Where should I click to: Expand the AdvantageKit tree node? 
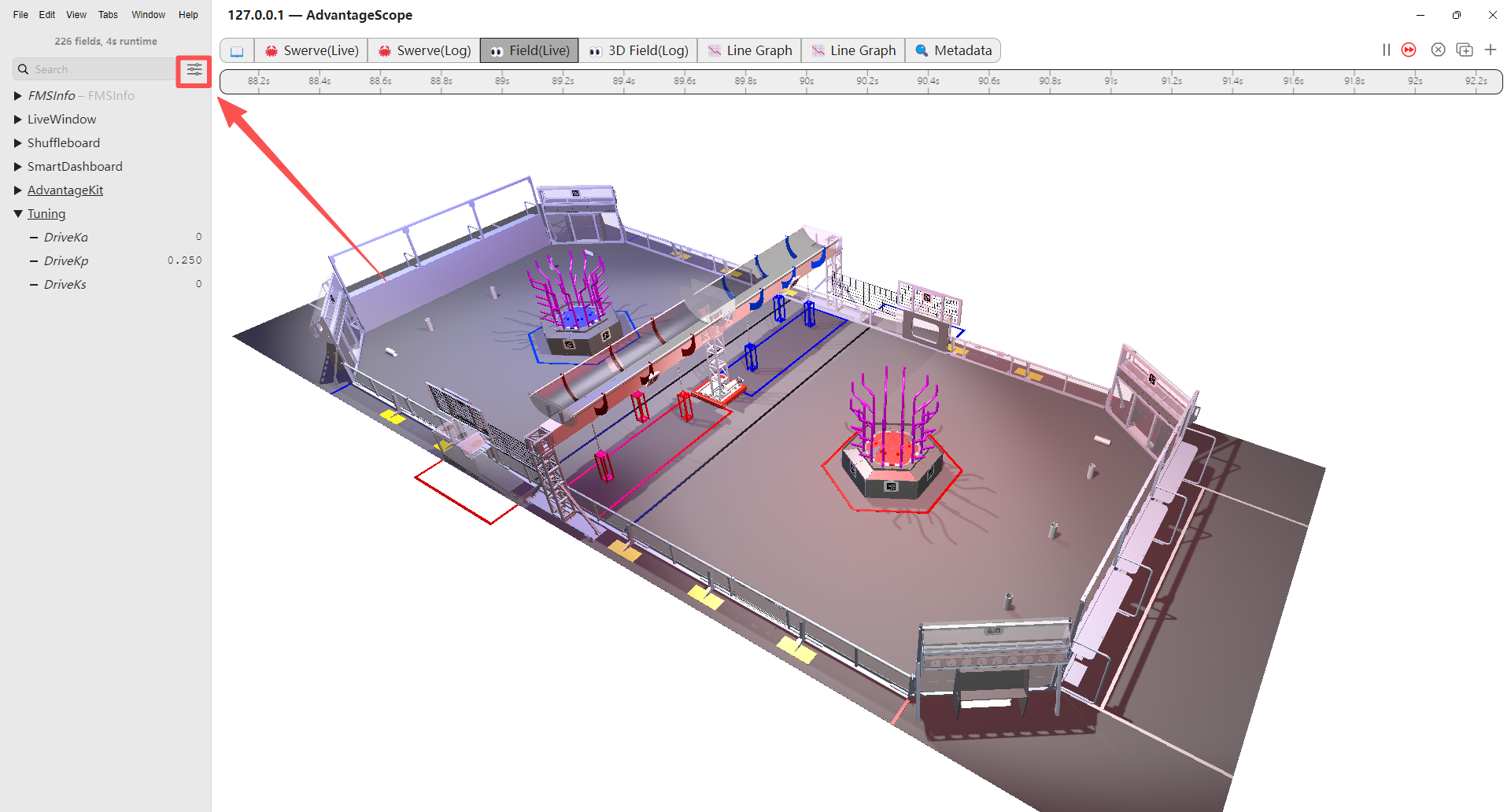18,190
